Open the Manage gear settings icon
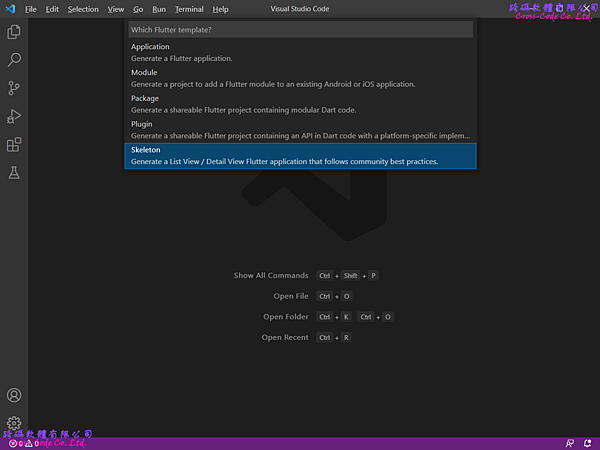This screenshot has height=450, width=600. (x=14, y=423)
